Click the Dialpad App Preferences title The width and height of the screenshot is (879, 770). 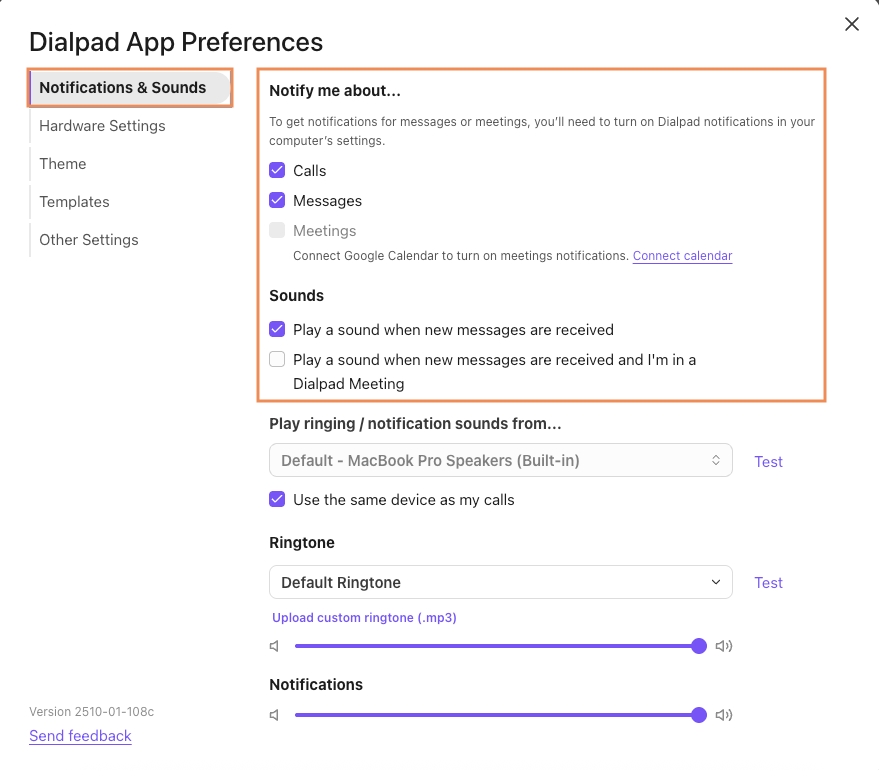pyautogui.click(x=176, y=42)
